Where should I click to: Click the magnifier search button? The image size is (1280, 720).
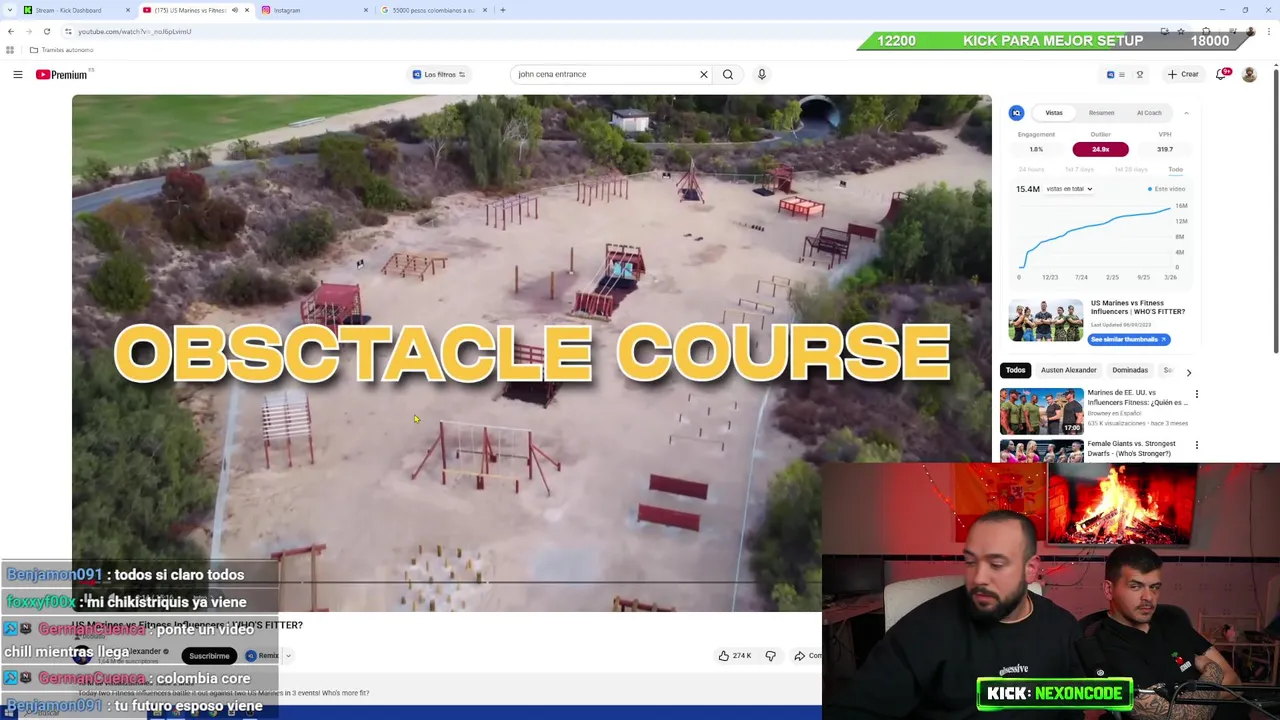coord(728,74)
